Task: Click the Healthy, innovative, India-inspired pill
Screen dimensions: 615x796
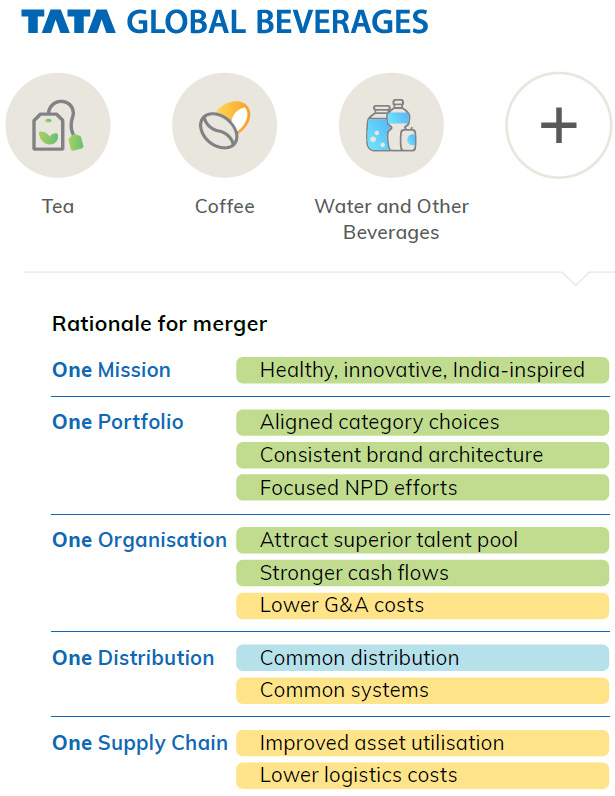Action: pyautogui.click(x=423, y=370)
